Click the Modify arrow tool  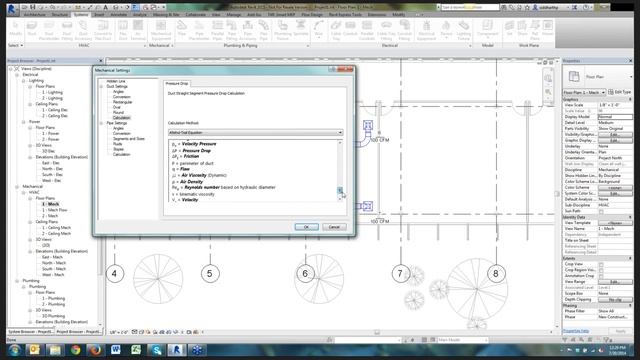pos(16,29)
